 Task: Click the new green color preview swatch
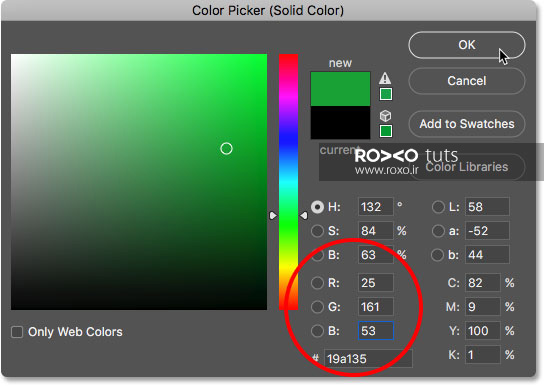[x=340, y=89]
